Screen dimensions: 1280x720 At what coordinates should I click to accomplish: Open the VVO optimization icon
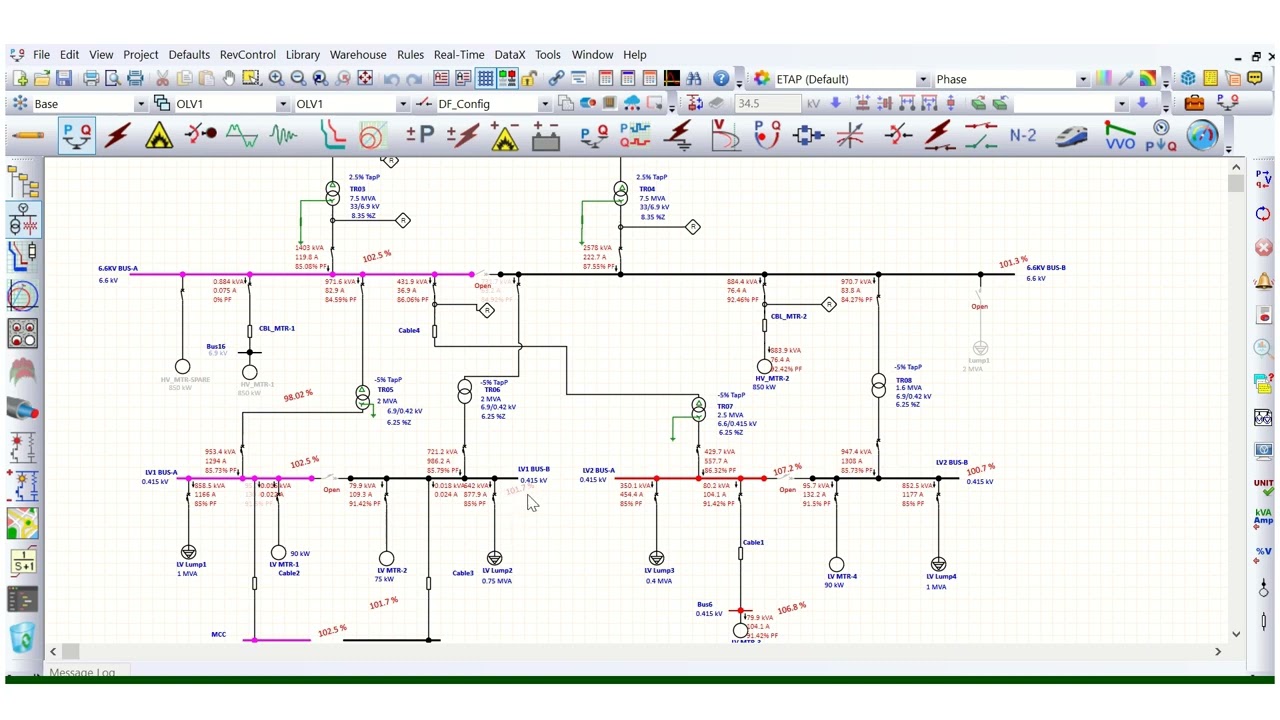click(1119, 135)
